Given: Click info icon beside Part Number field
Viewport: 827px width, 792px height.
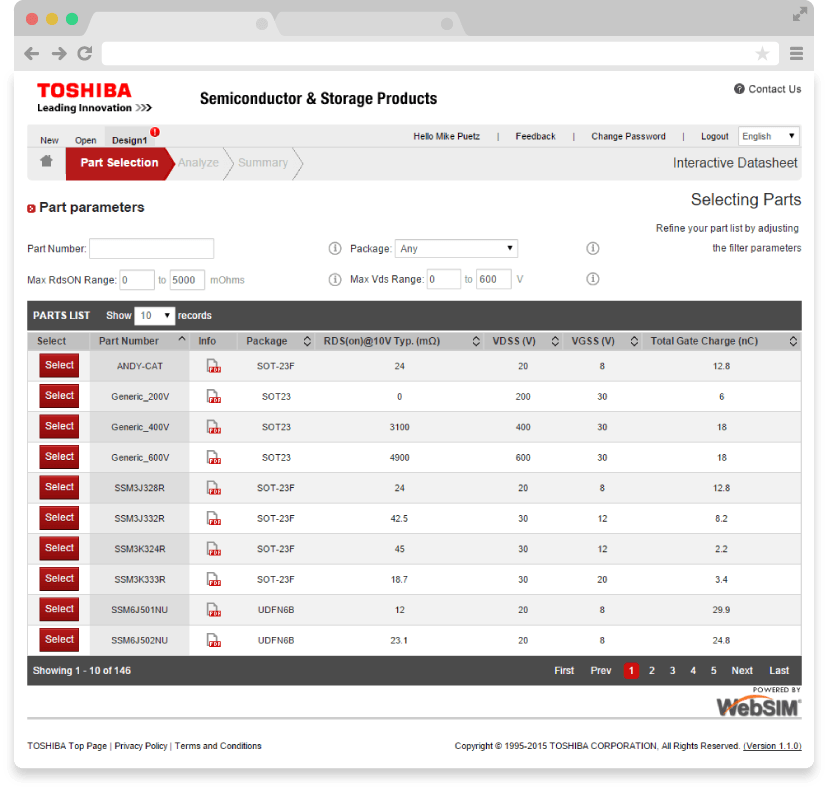Looking at the screenshot, I should click(335, 248).
